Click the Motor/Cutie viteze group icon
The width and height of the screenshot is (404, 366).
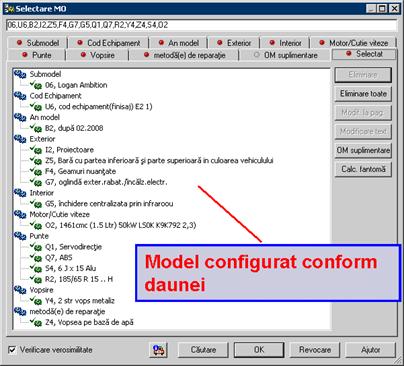(20, 214)
